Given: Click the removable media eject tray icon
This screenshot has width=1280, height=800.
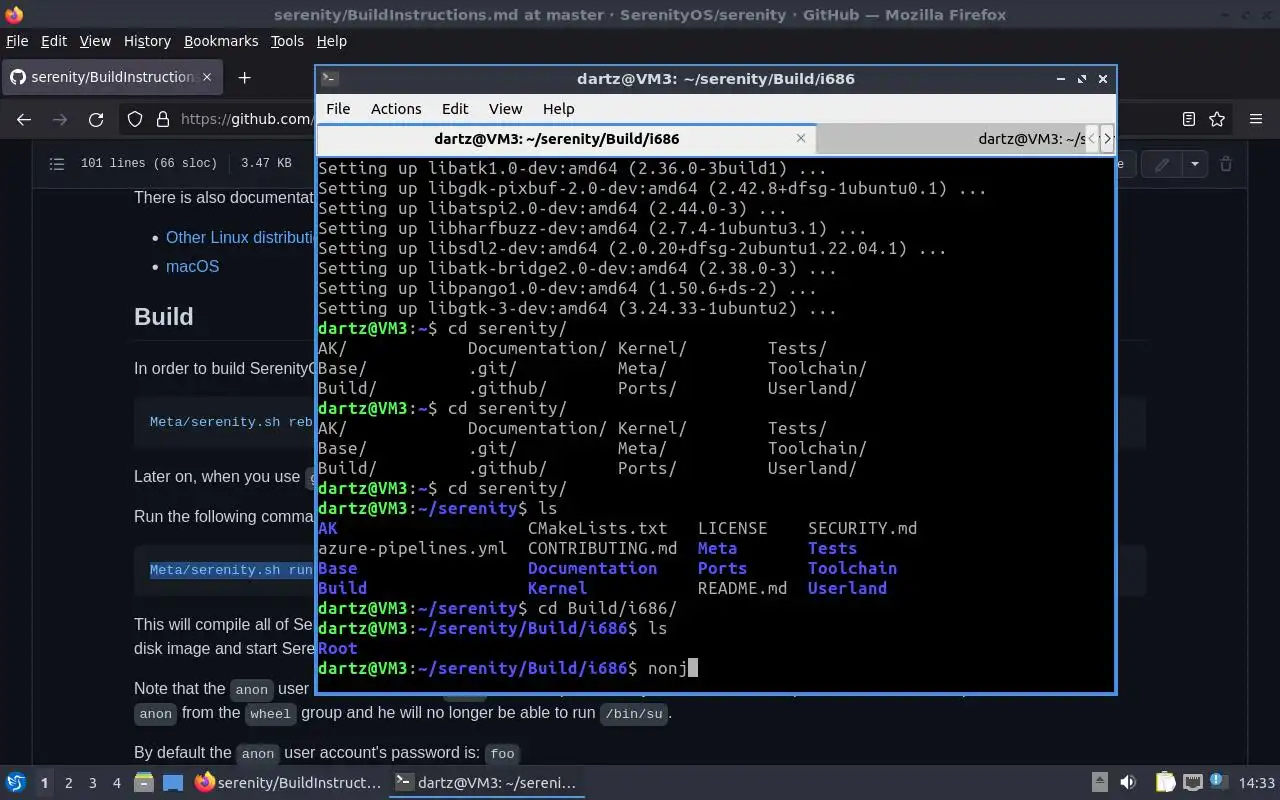Looking at the screenshot, I should (x=1099, y=782).
